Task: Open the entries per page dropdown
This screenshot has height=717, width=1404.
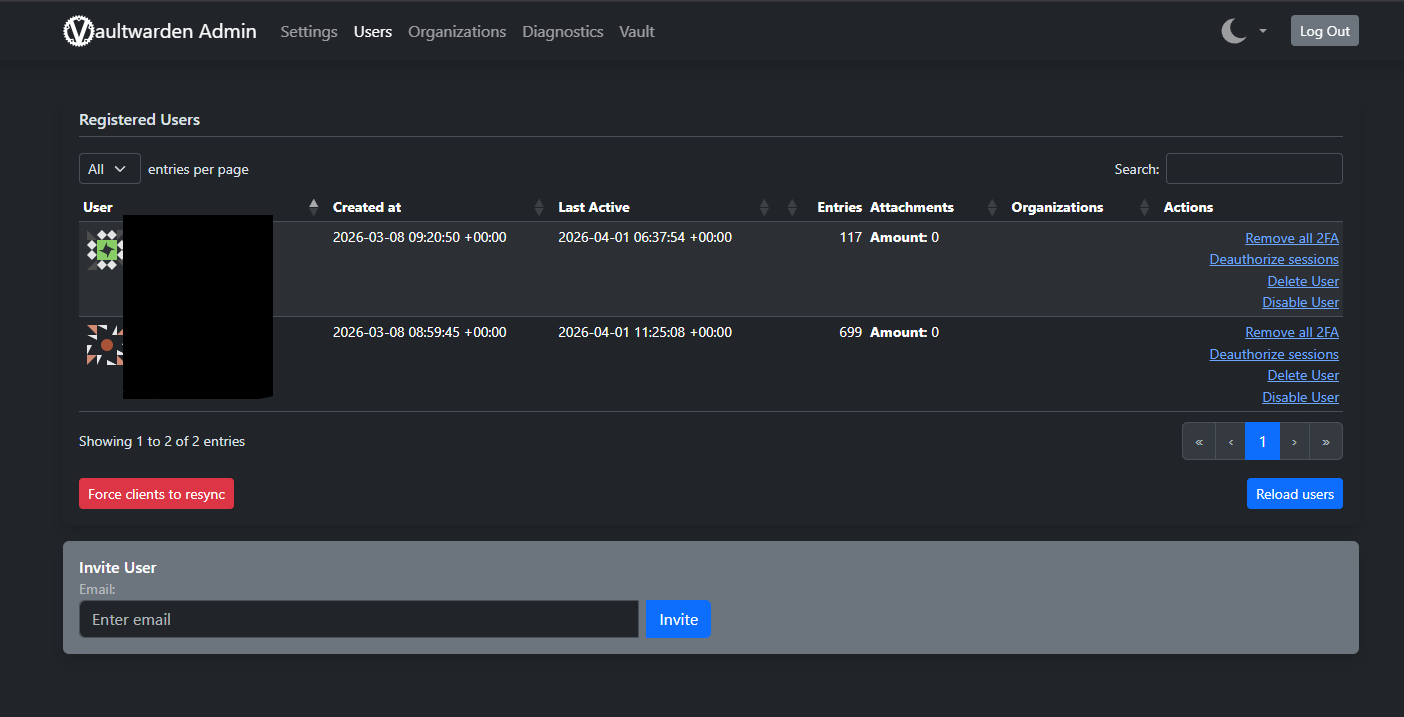Action: coord(109,169)
